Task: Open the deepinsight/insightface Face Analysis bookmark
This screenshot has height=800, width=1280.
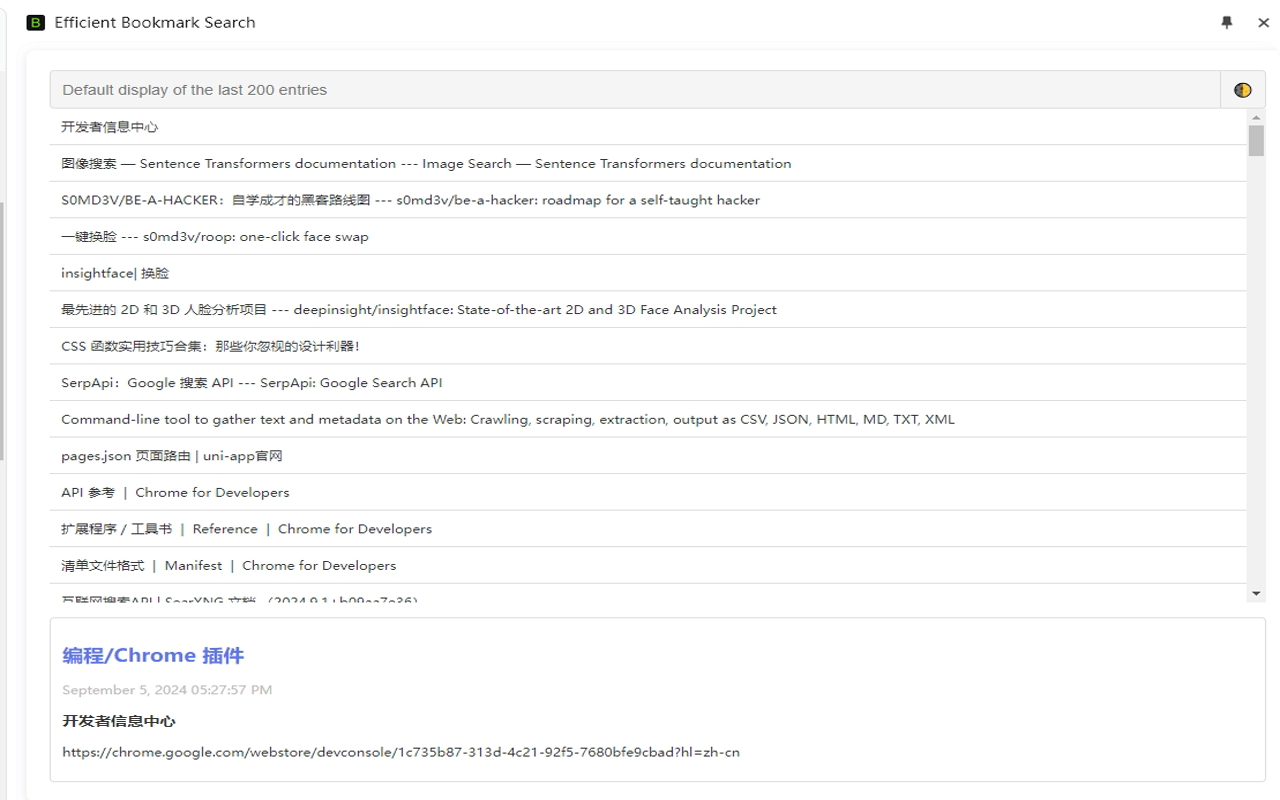Action: pyautogui.click(x=418, y=310)
